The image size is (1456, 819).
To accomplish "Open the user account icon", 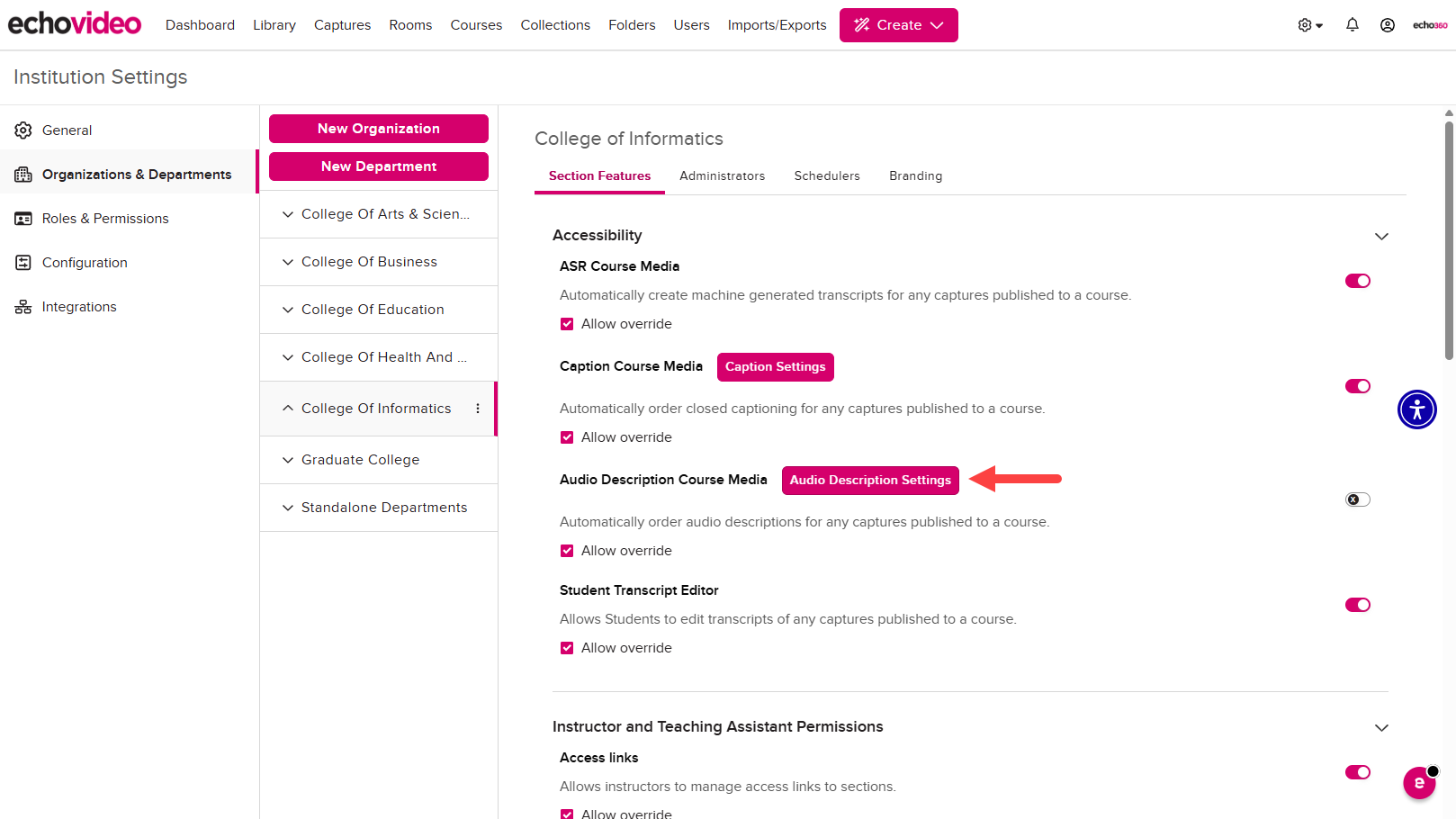I will [x=1388, y=25].
